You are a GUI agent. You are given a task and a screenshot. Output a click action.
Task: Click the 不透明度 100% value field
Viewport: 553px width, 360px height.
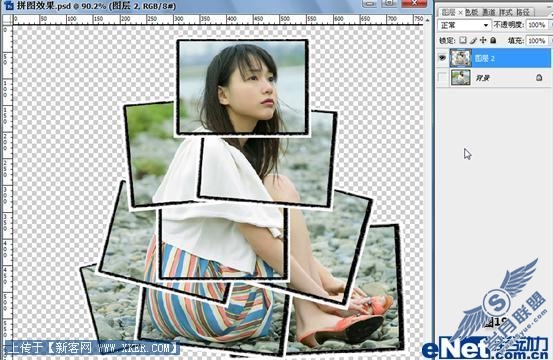coord(537,25)
